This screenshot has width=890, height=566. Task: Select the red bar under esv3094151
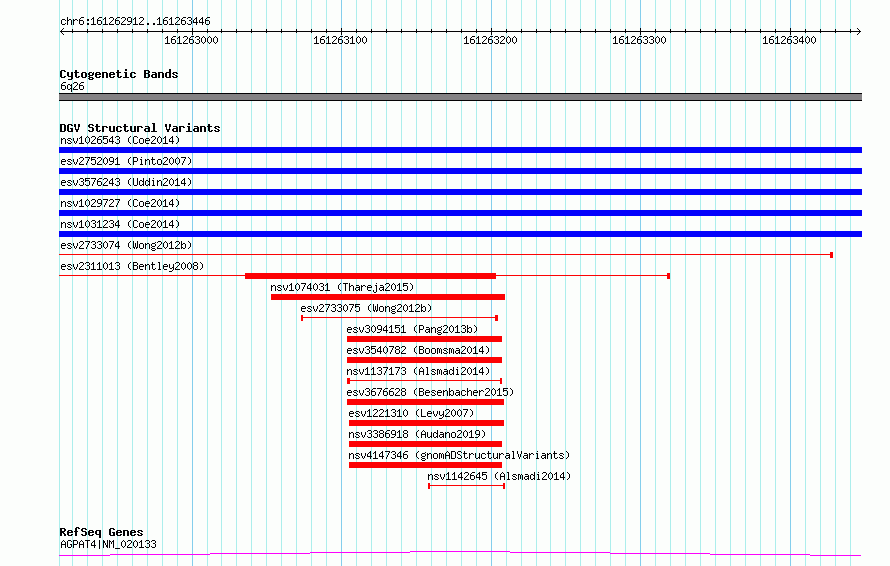tap(425, 339)
